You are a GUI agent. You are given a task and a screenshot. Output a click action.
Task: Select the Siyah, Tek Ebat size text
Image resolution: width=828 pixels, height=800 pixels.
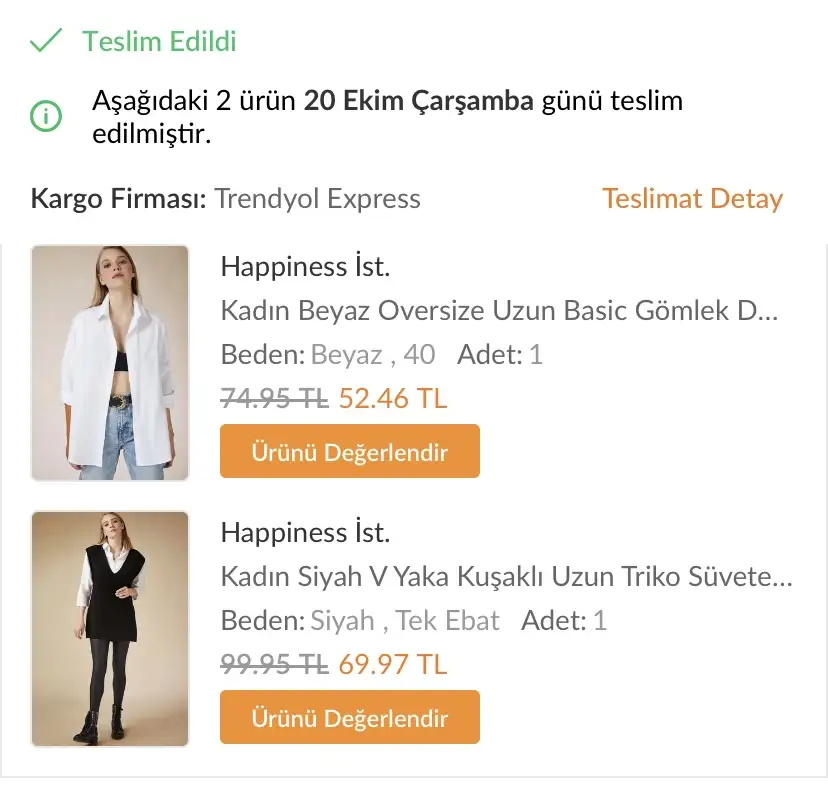point(405,621)
